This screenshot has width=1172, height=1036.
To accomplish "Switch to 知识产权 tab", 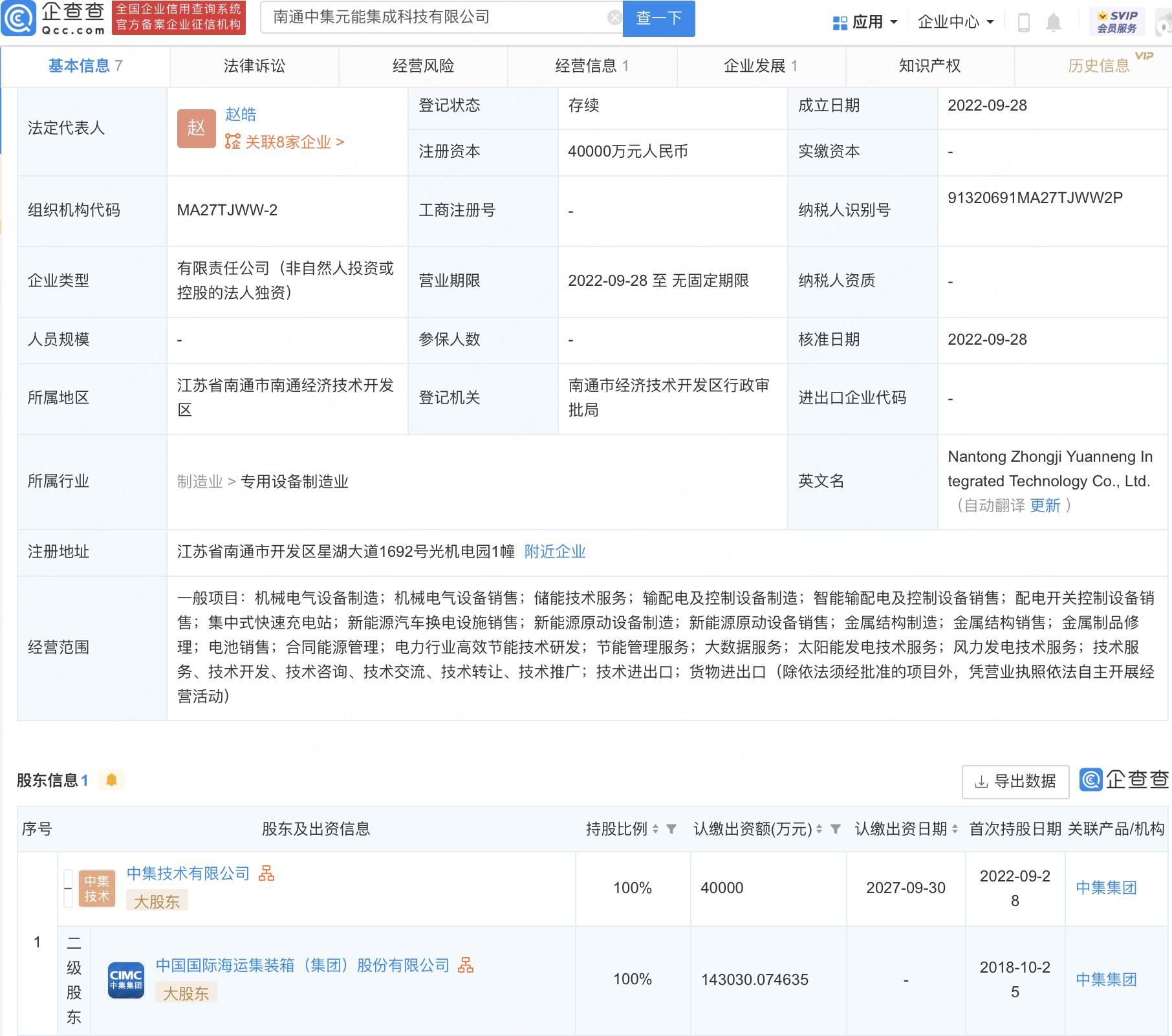I will tap(929, 66).
